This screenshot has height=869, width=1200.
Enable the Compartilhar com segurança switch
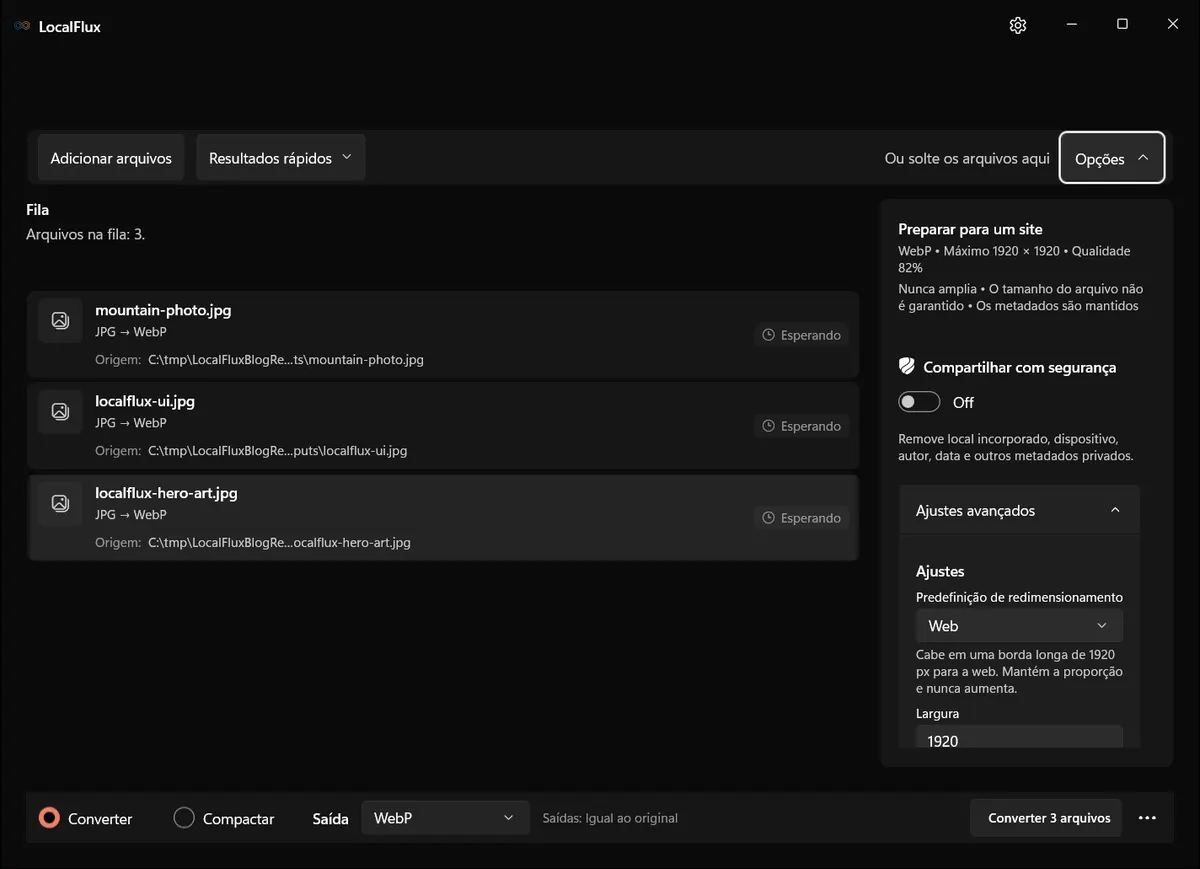coord(919,402)
